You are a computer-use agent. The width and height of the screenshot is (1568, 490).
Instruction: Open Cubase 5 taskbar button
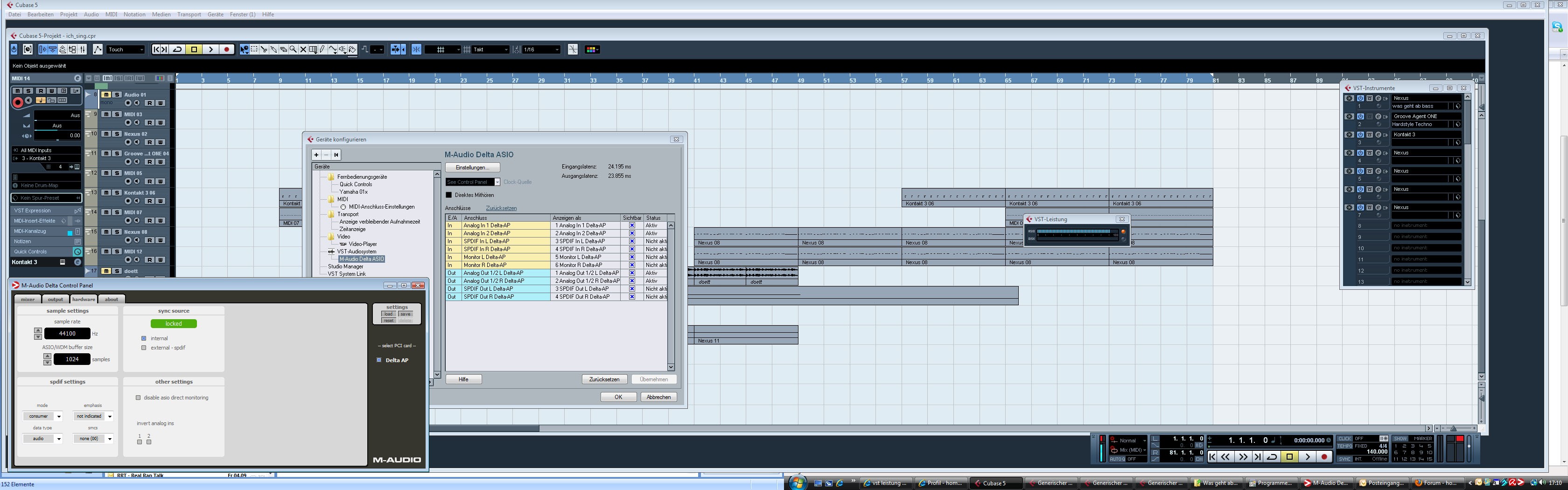click(x=994, y=483)
